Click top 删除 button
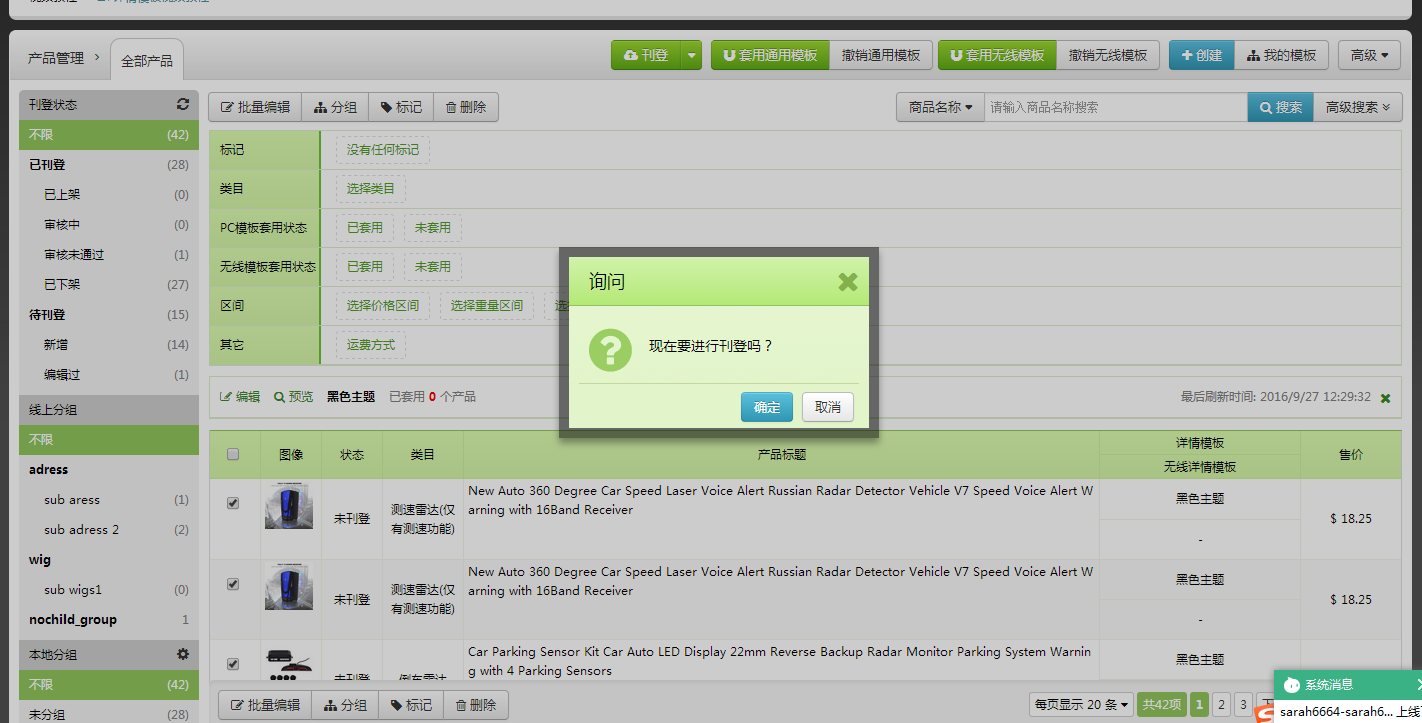 pos(466,107)
